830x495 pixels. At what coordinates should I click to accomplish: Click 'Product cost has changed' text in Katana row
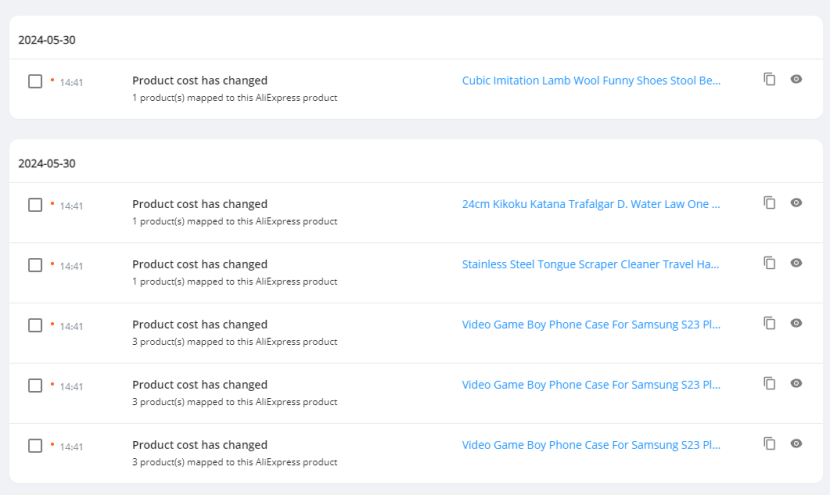pyautogui.click(x=200, y=204)
